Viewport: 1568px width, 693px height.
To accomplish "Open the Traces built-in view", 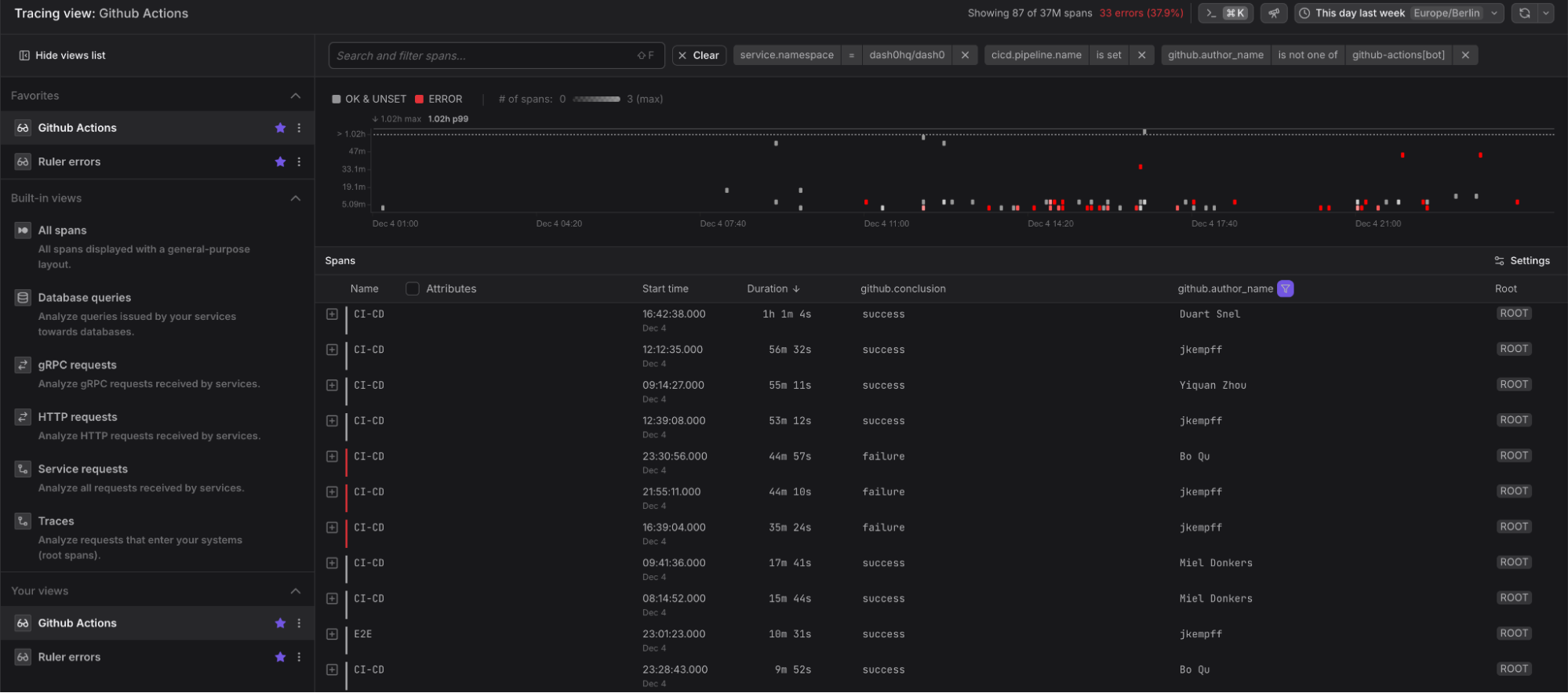I will pos(56,521).
